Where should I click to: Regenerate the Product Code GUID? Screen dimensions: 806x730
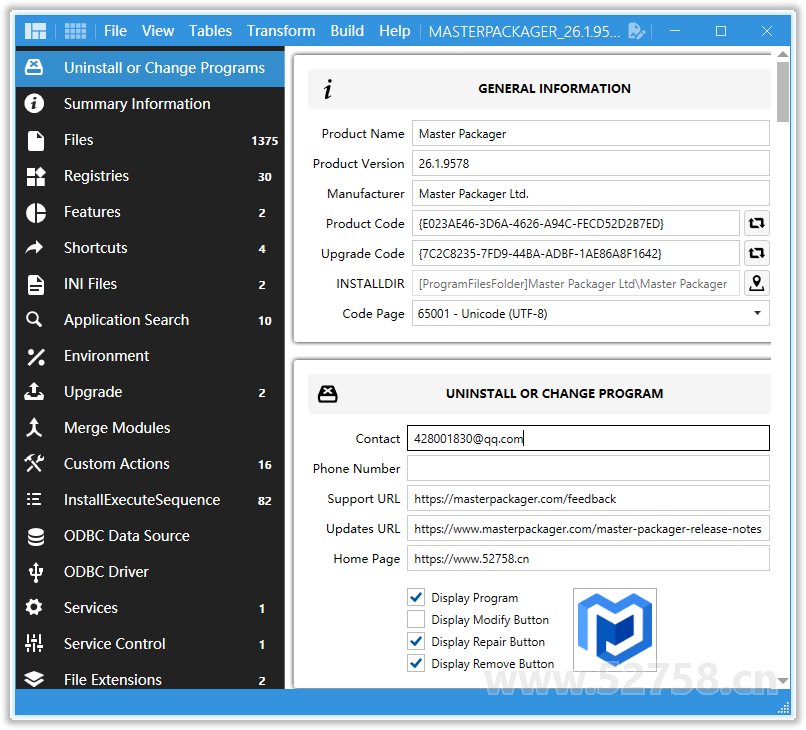756,223
